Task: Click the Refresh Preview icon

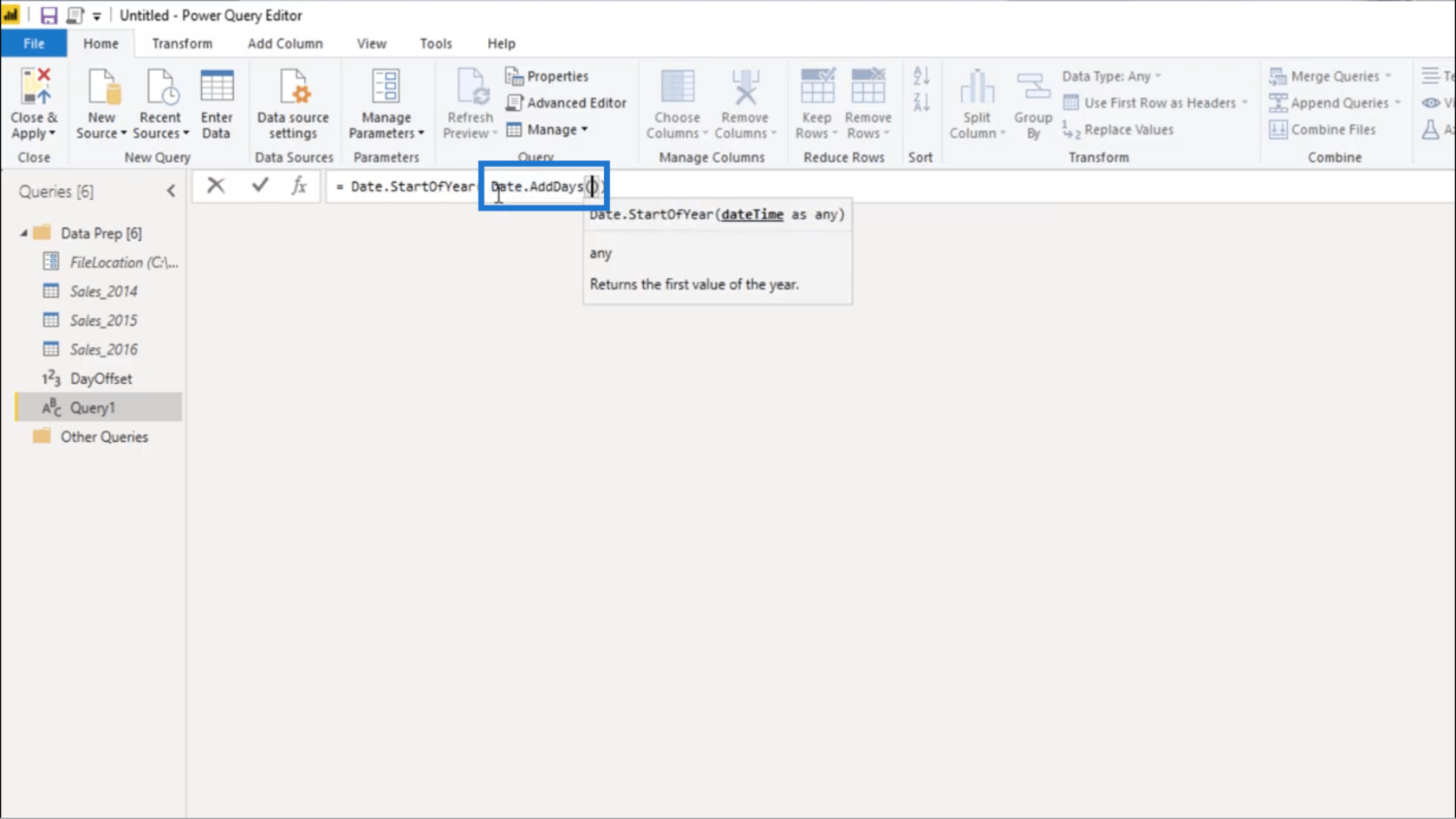Action: [x=472, y=87]
